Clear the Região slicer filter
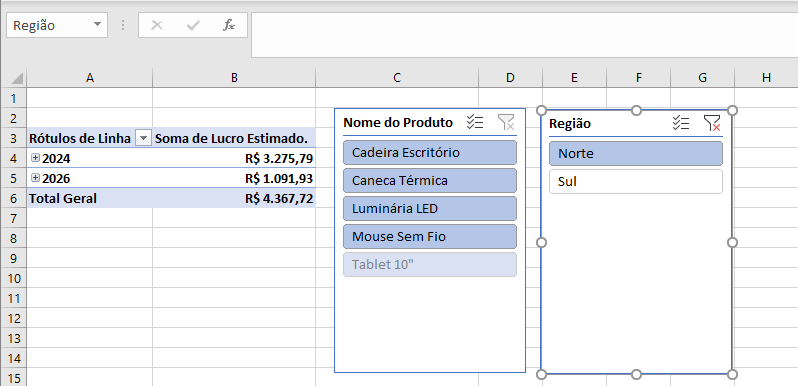Screen dimensions: 798x386 pyautogui.click(x=712, y=123)
